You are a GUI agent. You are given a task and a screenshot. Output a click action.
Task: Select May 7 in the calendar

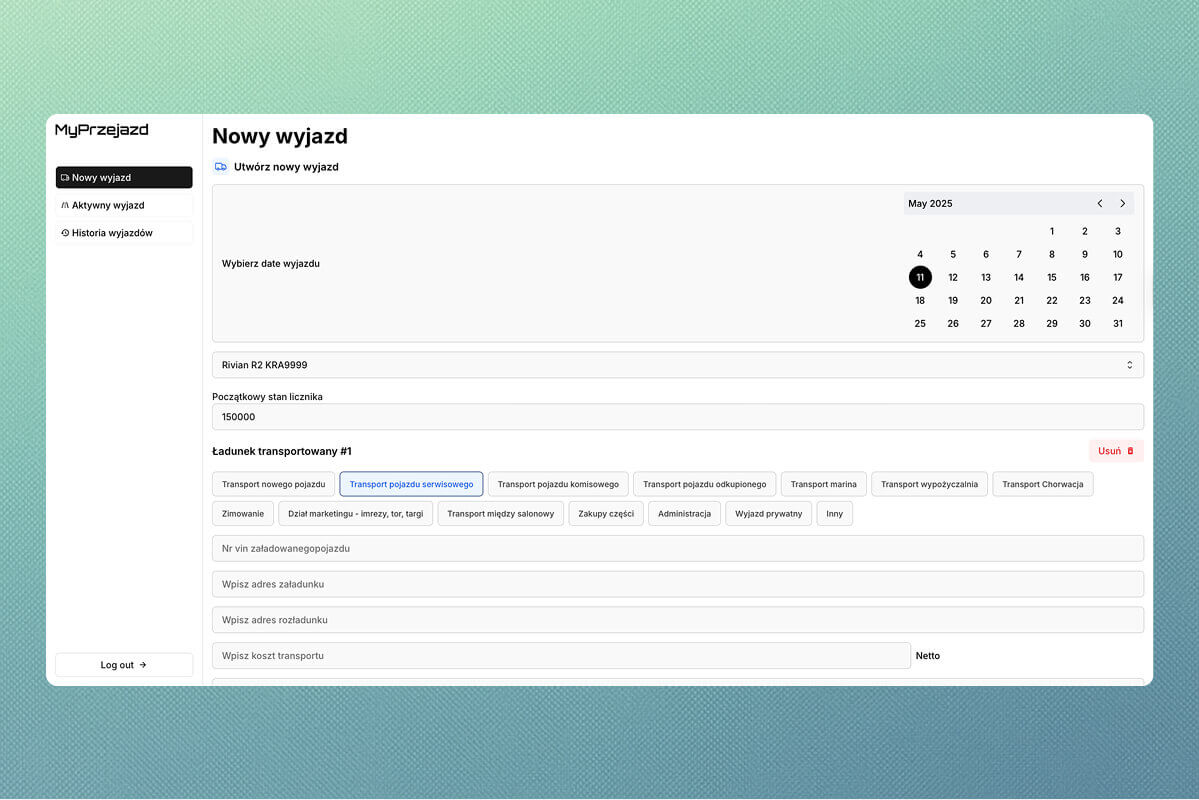click(1019, 254)
